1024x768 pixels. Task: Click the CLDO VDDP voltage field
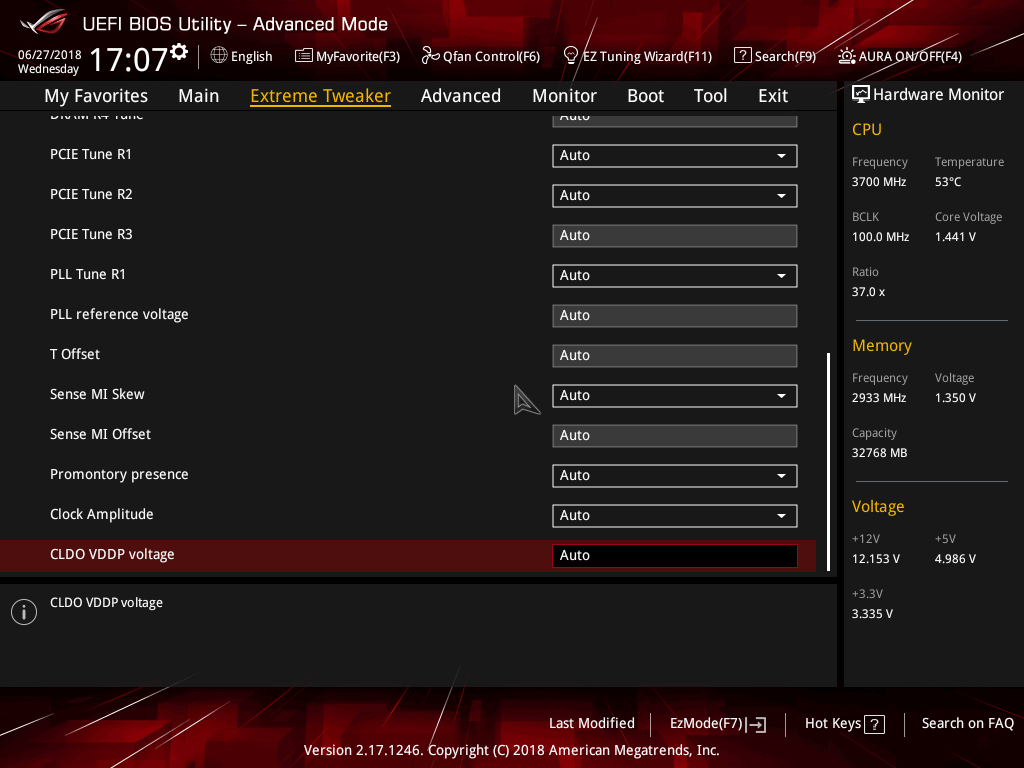click(675, 555)
